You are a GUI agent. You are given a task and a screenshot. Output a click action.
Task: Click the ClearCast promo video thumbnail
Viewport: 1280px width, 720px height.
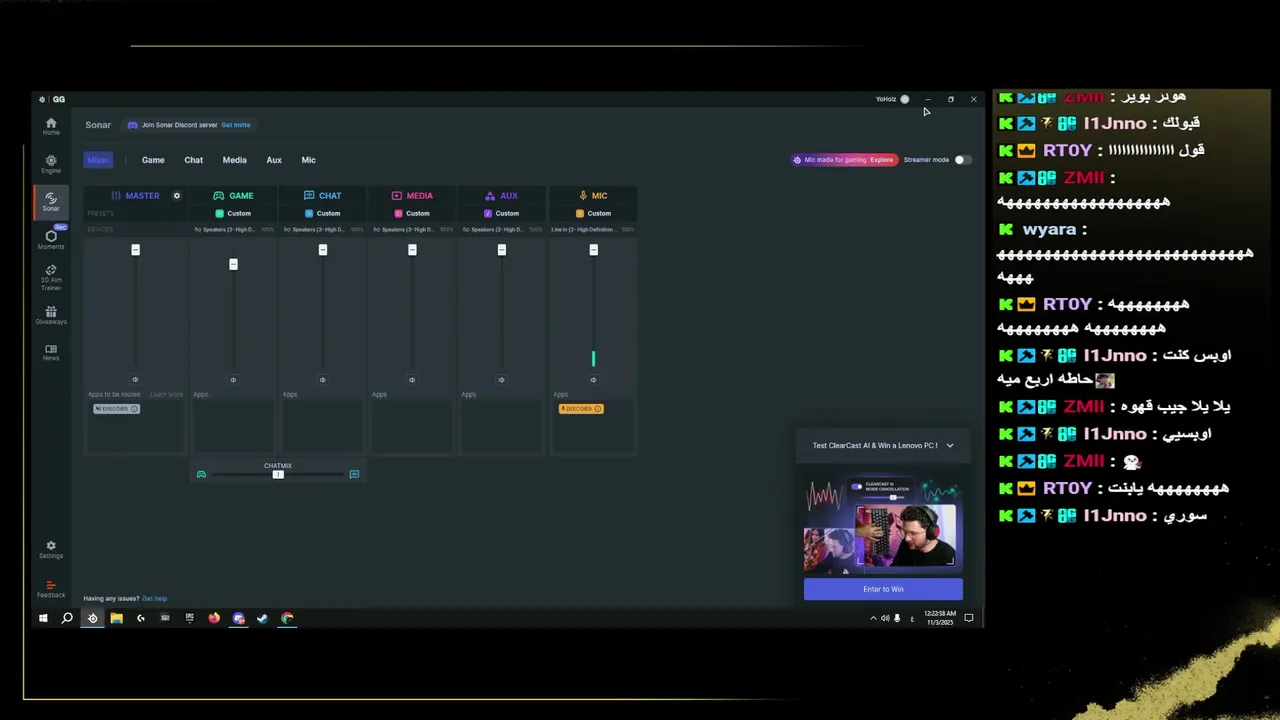883,525
